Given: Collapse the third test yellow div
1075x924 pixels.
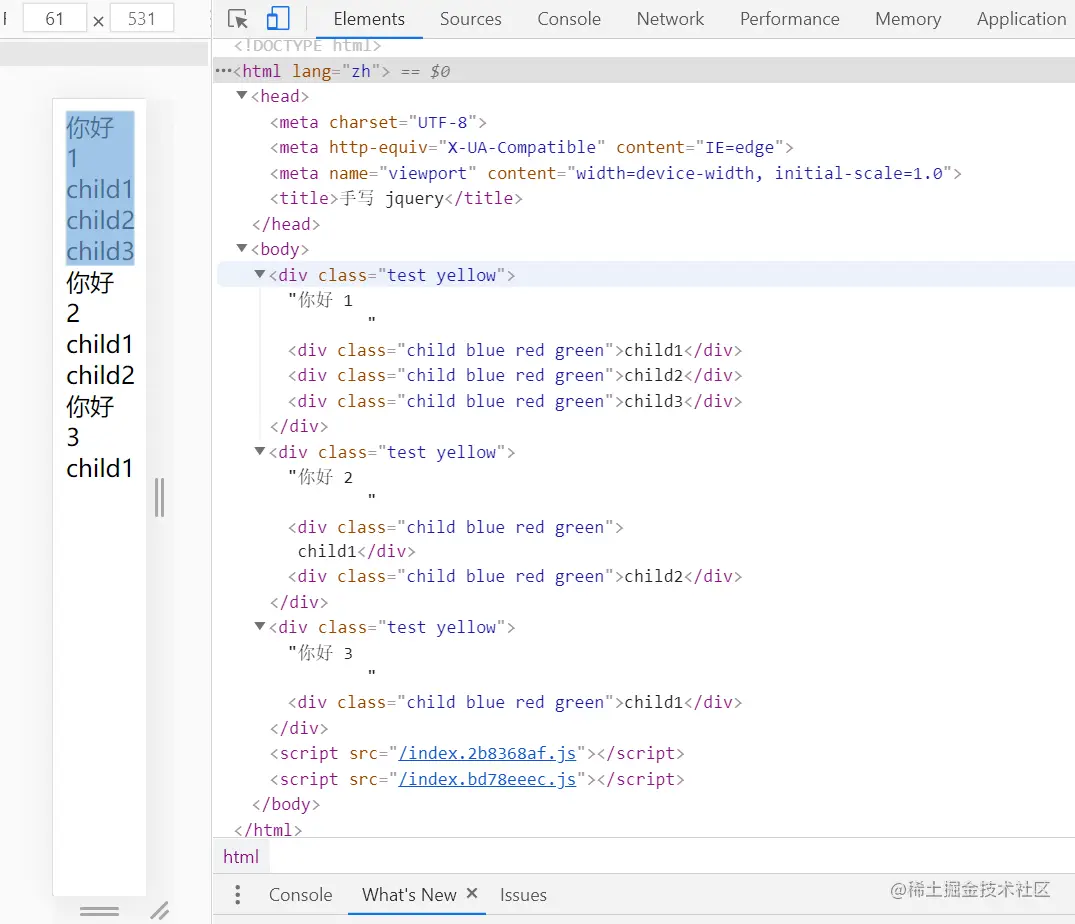Looking at the screenshot, I should tap(260, 626).
